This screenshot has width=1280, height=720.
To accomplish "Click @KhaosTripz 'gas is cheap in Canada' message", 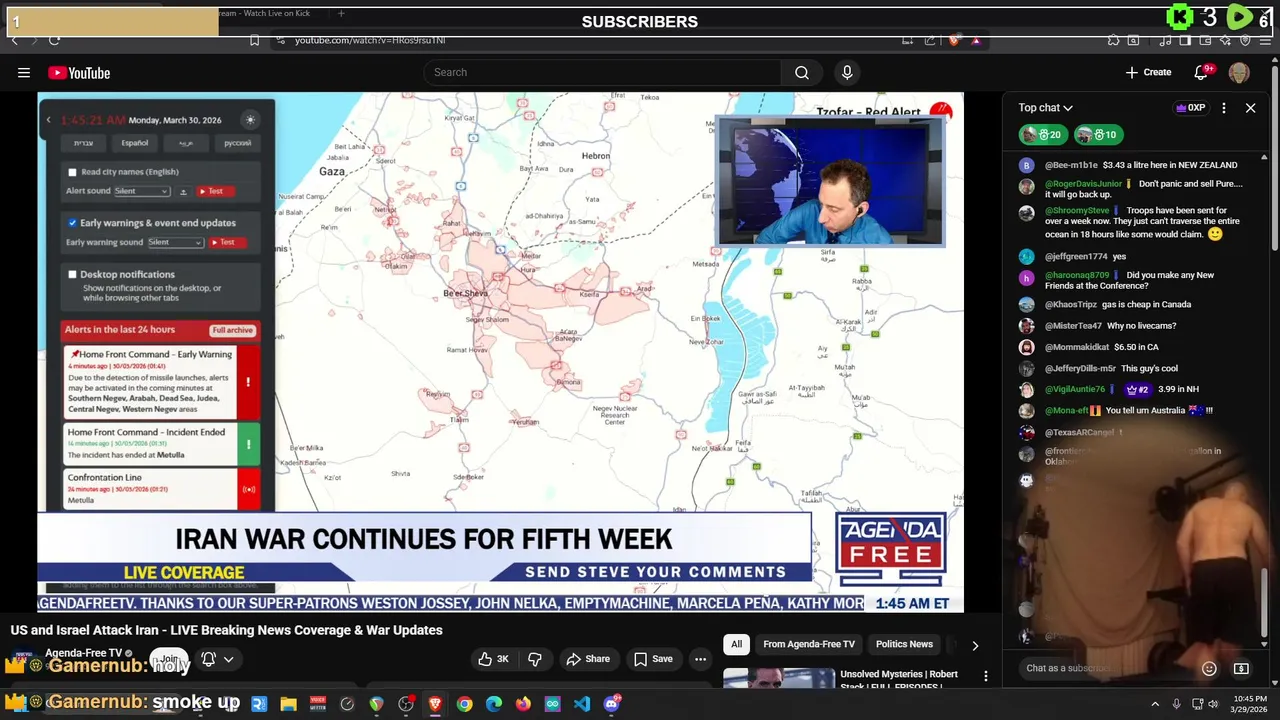I will point(1118,304).
